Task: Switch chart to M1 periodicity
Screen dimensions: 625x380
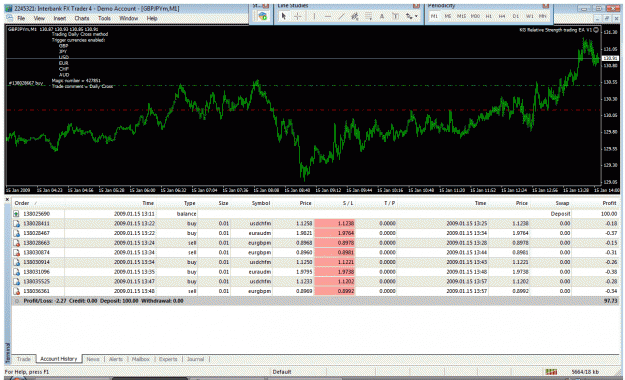Action: tap(434, 16)
